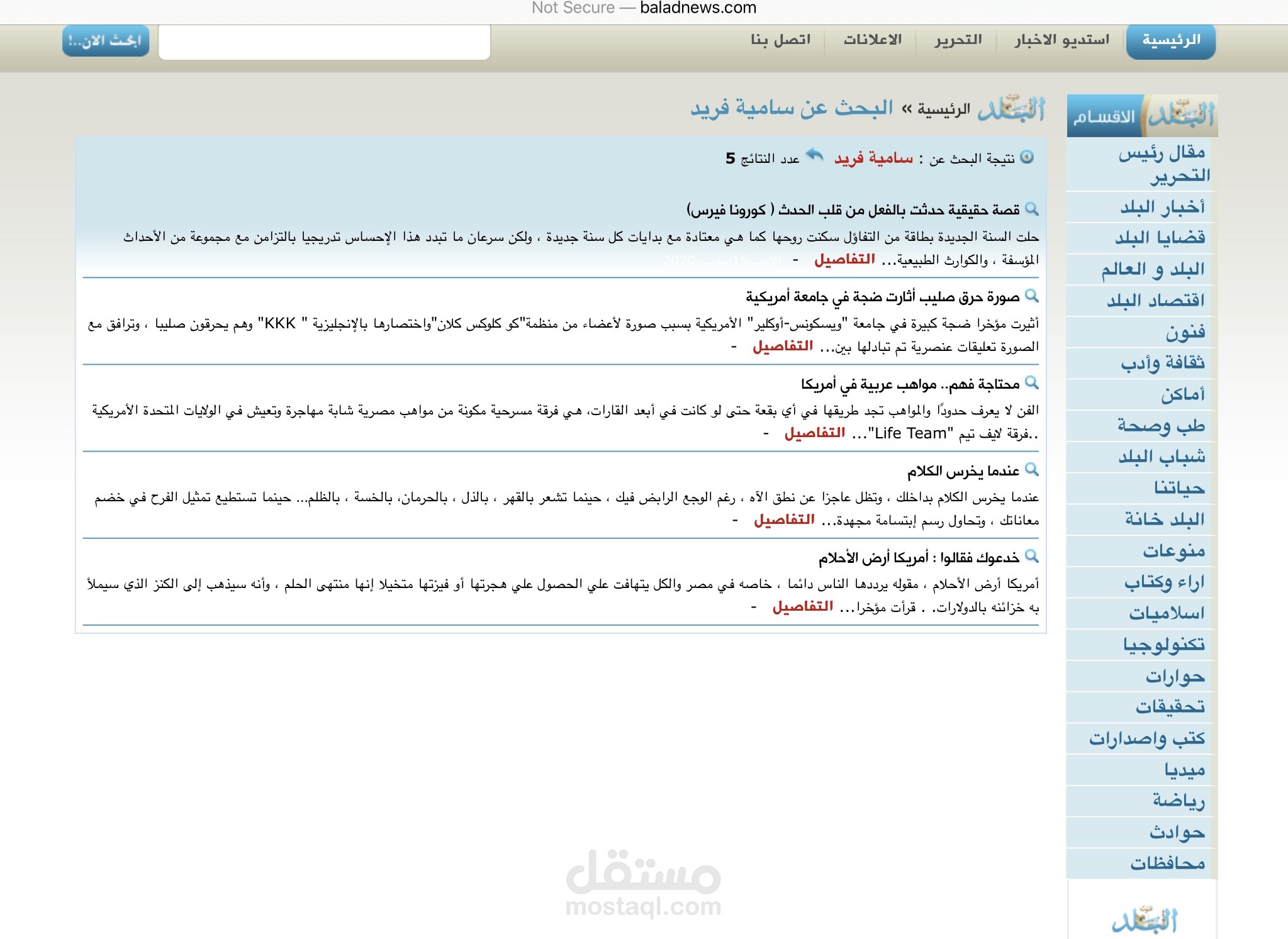Viewport: 1288px width, 939px height.
Task: Click the البلد logo at top of sidebar
Action: 1180,116
